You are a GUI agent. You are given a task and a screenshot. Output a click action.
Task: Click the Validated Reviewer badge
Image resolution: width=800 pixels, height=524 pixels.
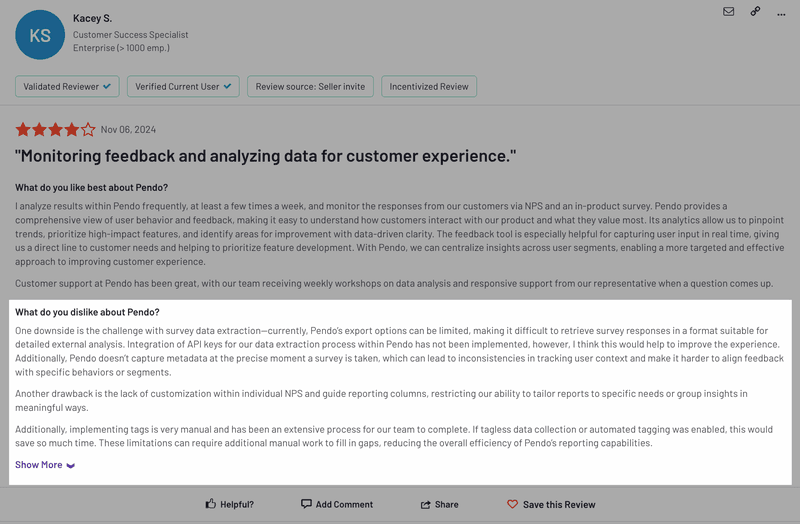68,87
